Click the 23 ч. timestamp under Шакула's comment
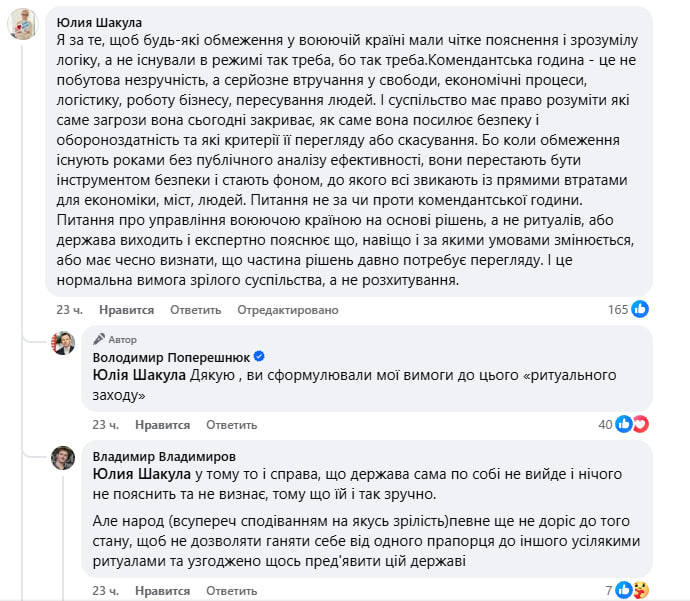 click(68, 310)
